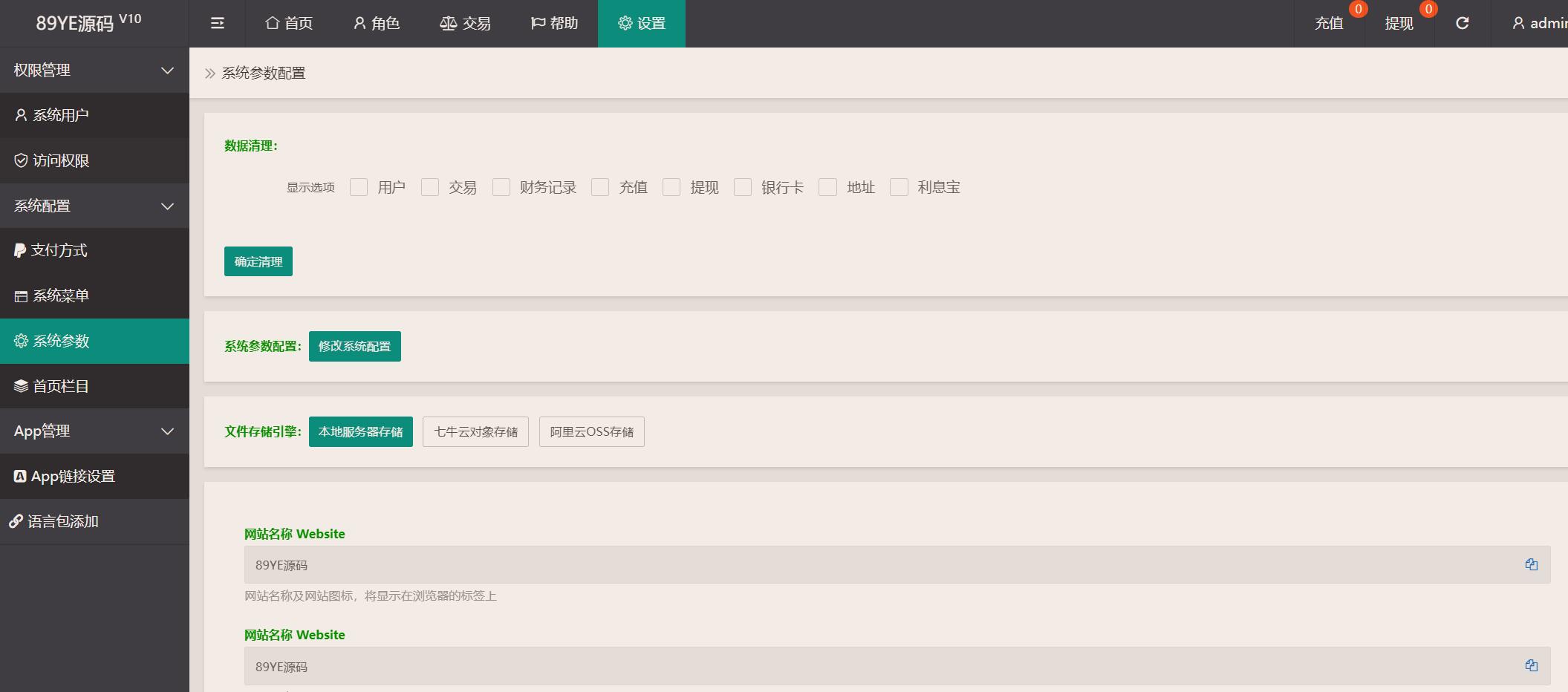Open 系统菜单 in the sidebar
This screenshot has width=1568, height=692.
click(x=94, y=296)
